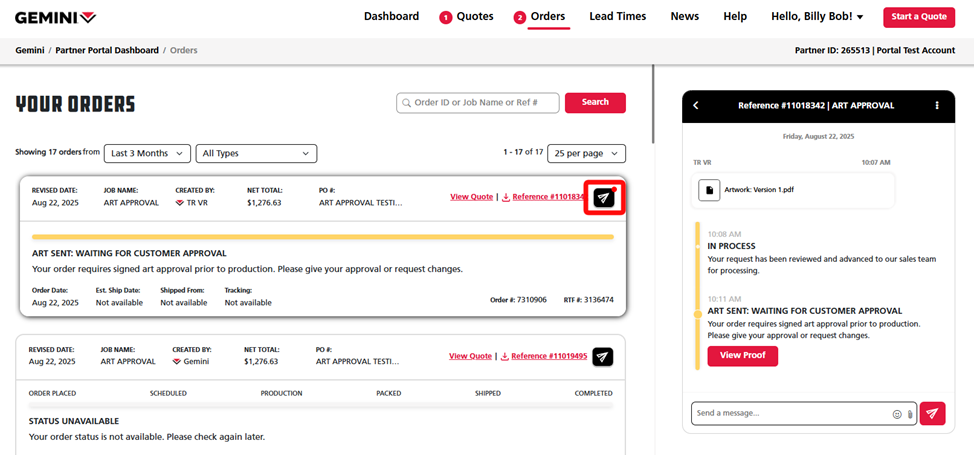Open the All Types filter dropdown
Image resolution: width=974 pixels, height=455 pixels.
pos(256,153)
